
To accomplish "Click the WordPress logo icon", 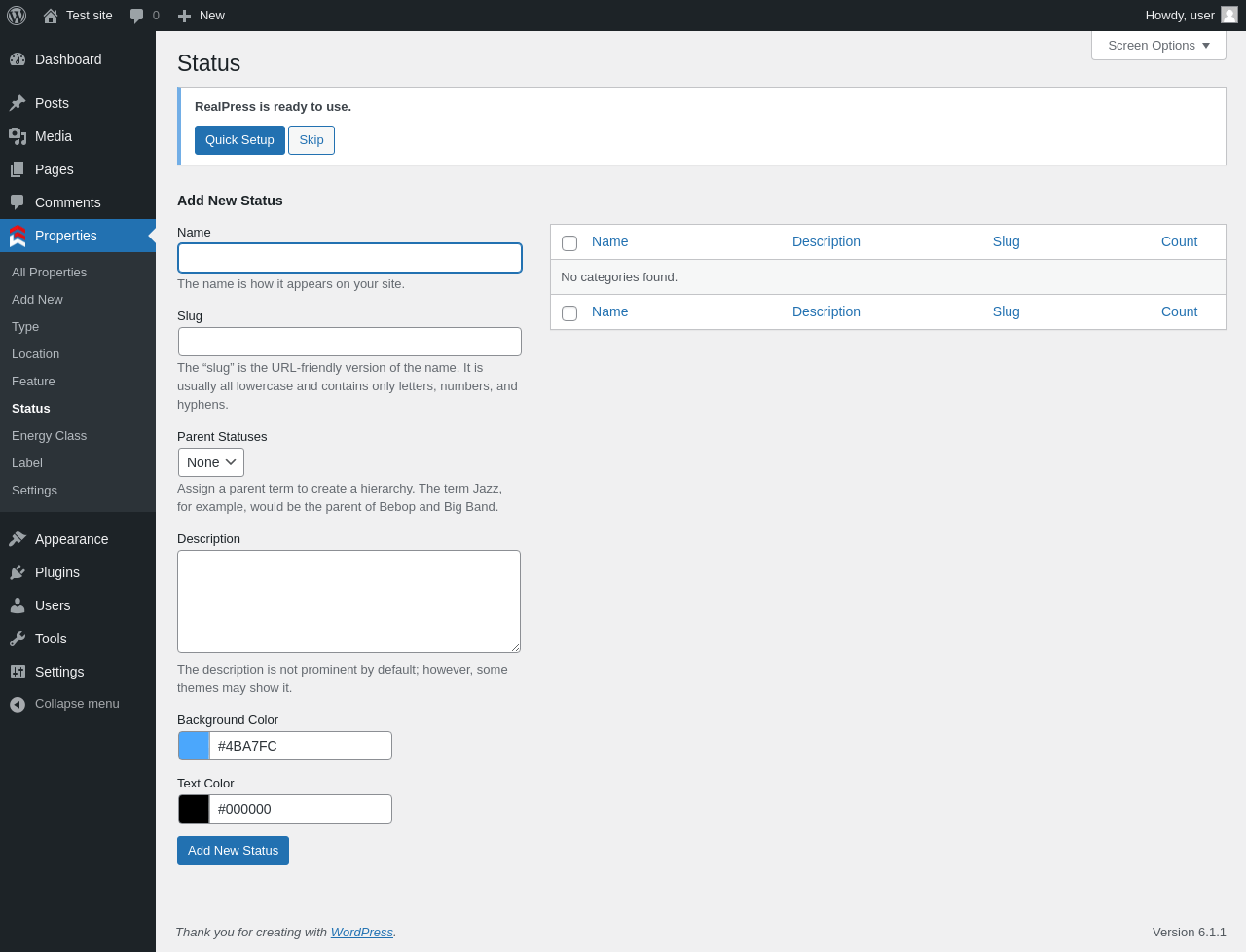I will (x=17, y=16).
